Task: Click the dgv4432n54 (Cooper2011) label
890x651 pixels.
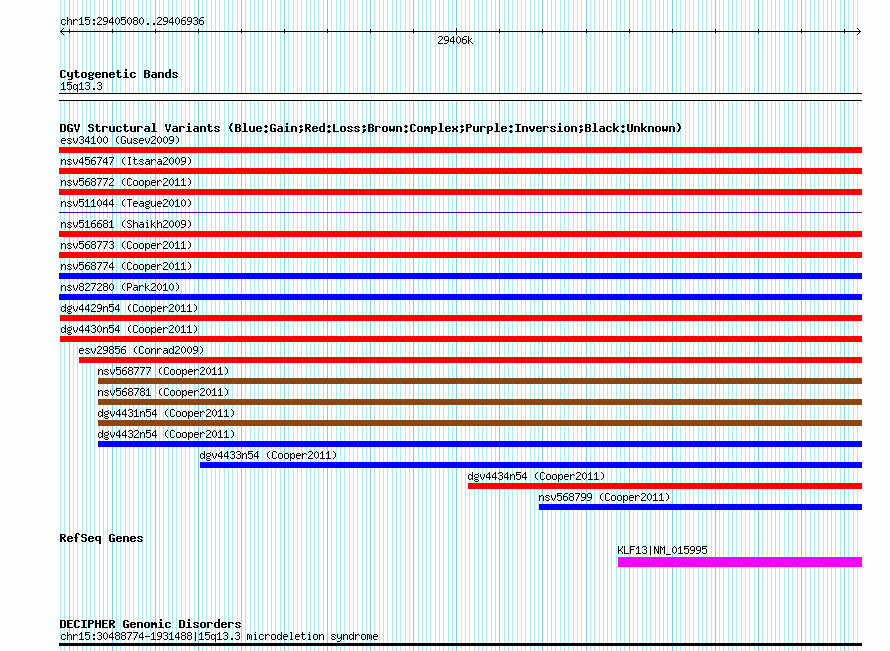Action: pyautogui.click(x=166, y=434)
